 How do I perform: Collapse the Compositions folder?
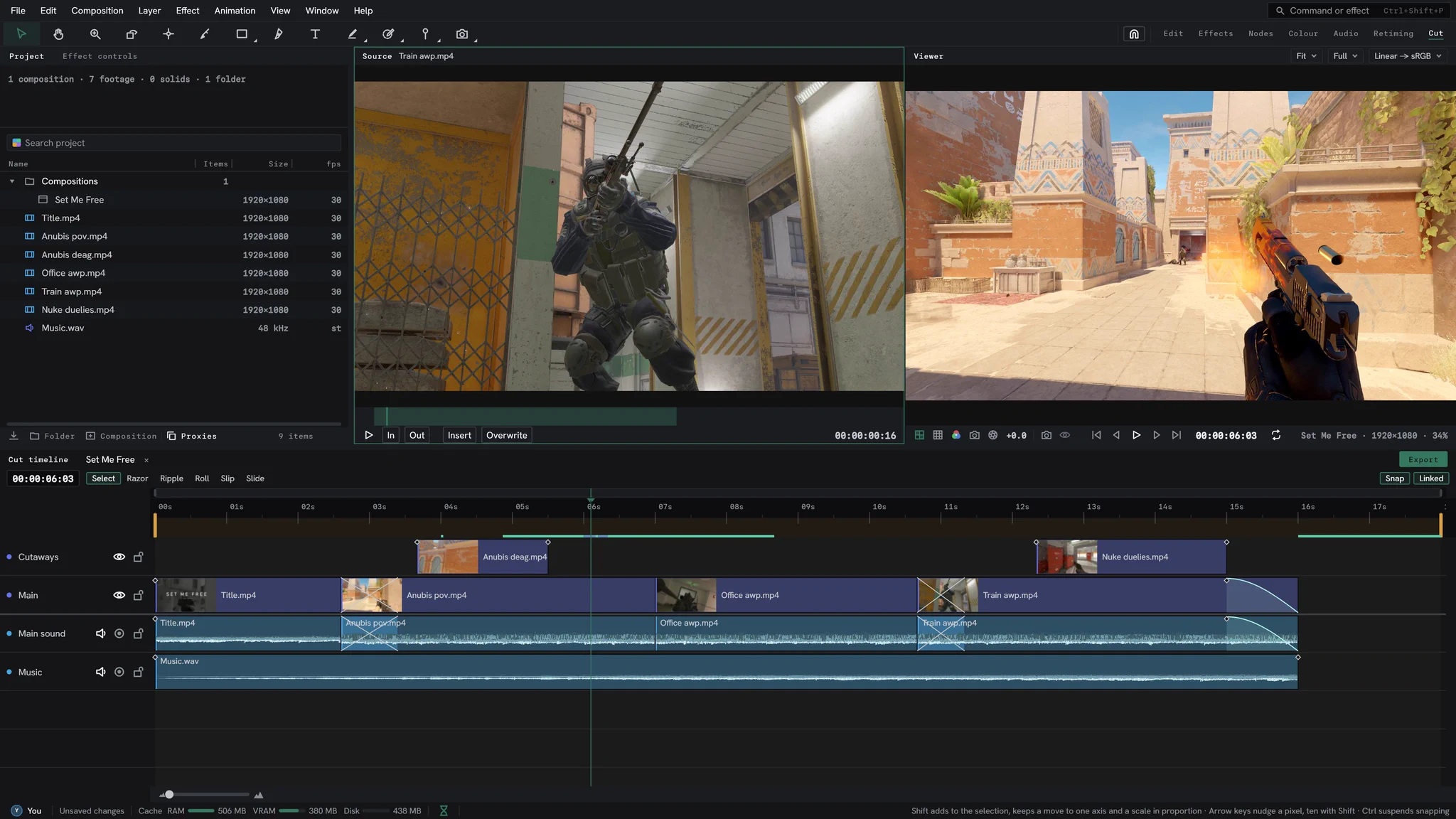pyautogui.click(x=12, y=181)
